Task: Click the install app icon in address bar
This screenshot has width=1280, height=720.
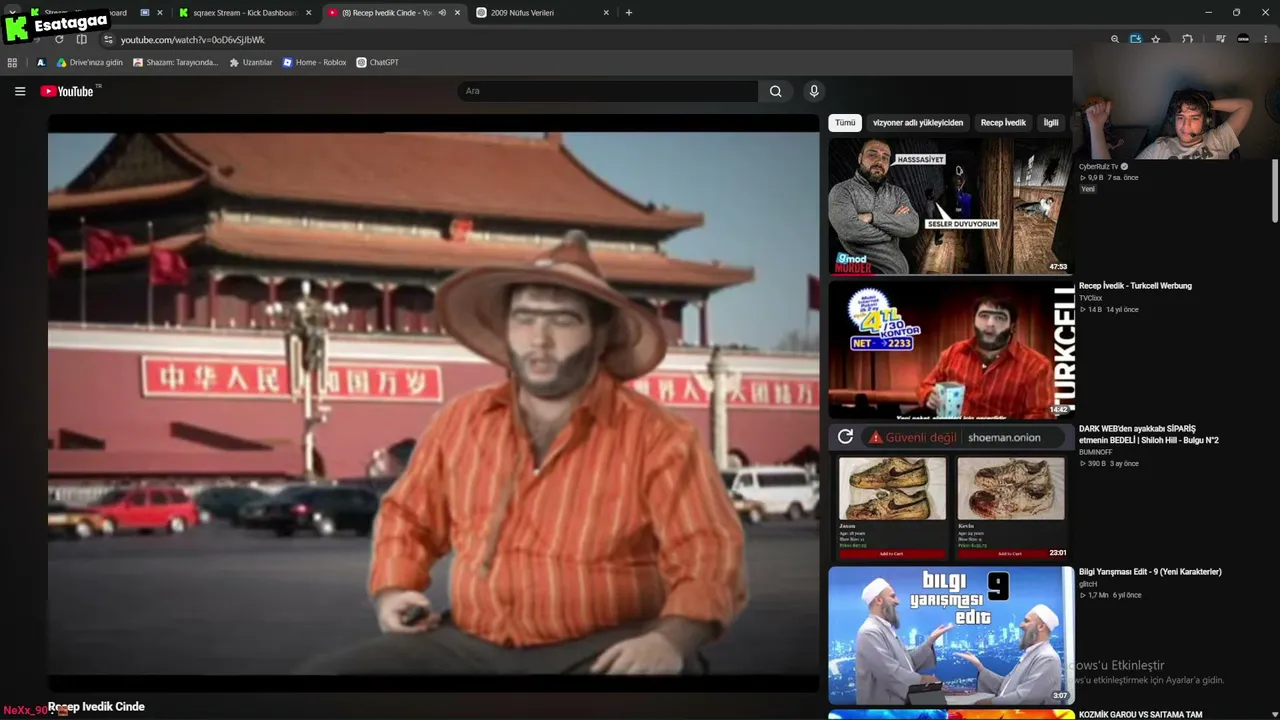Action: point(1136,40)
